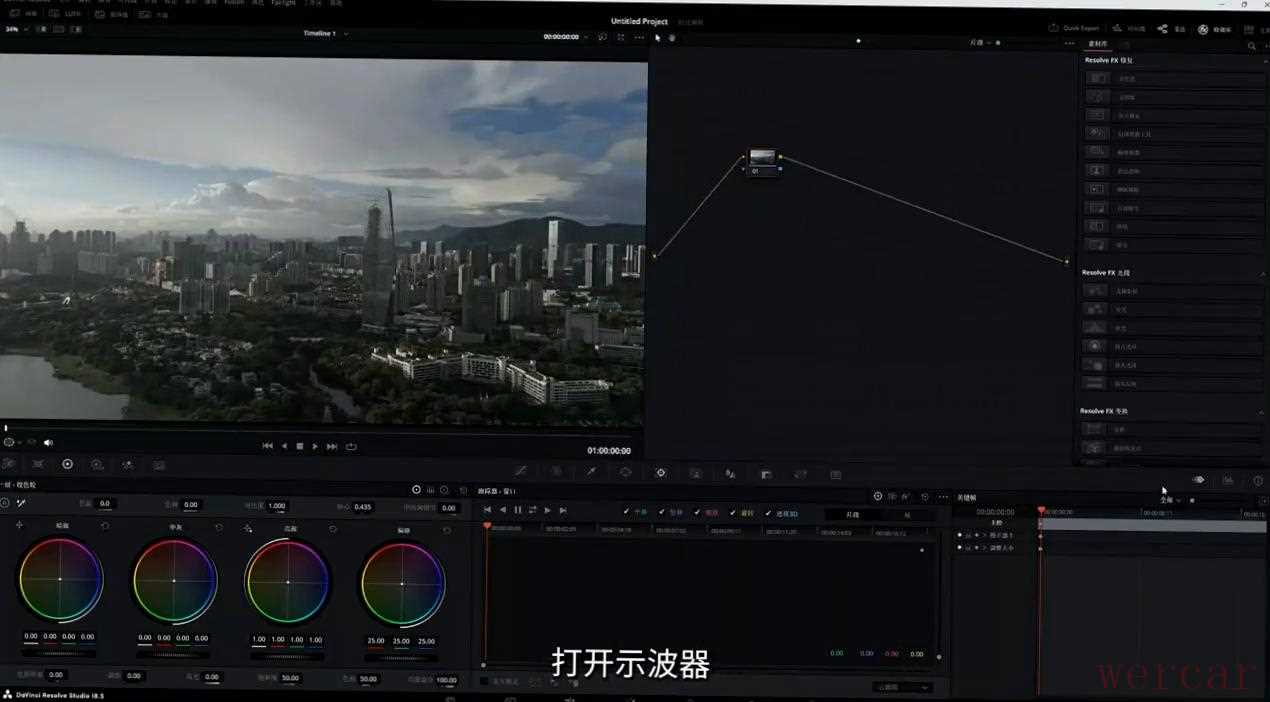
Task: Click the loop playback button under viewer
Action: tap(351, 446)
